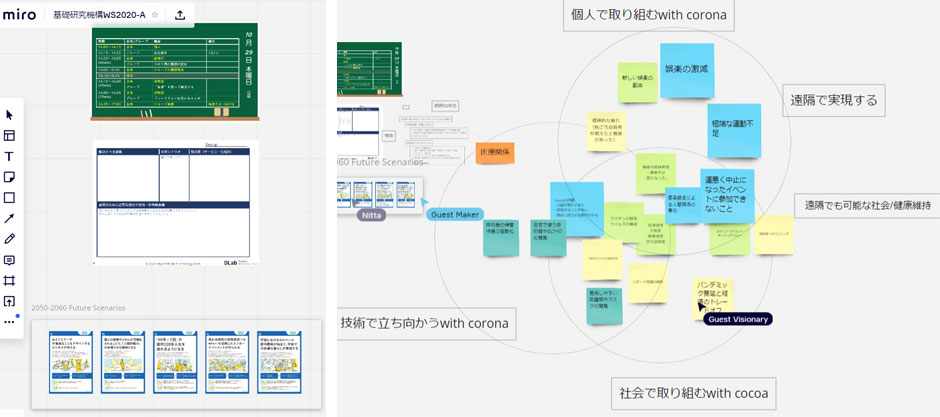This screenshot has width=940, height=417.
Task: Select the Comment tool
Action: pyautogui.click(x=9, y=260)
